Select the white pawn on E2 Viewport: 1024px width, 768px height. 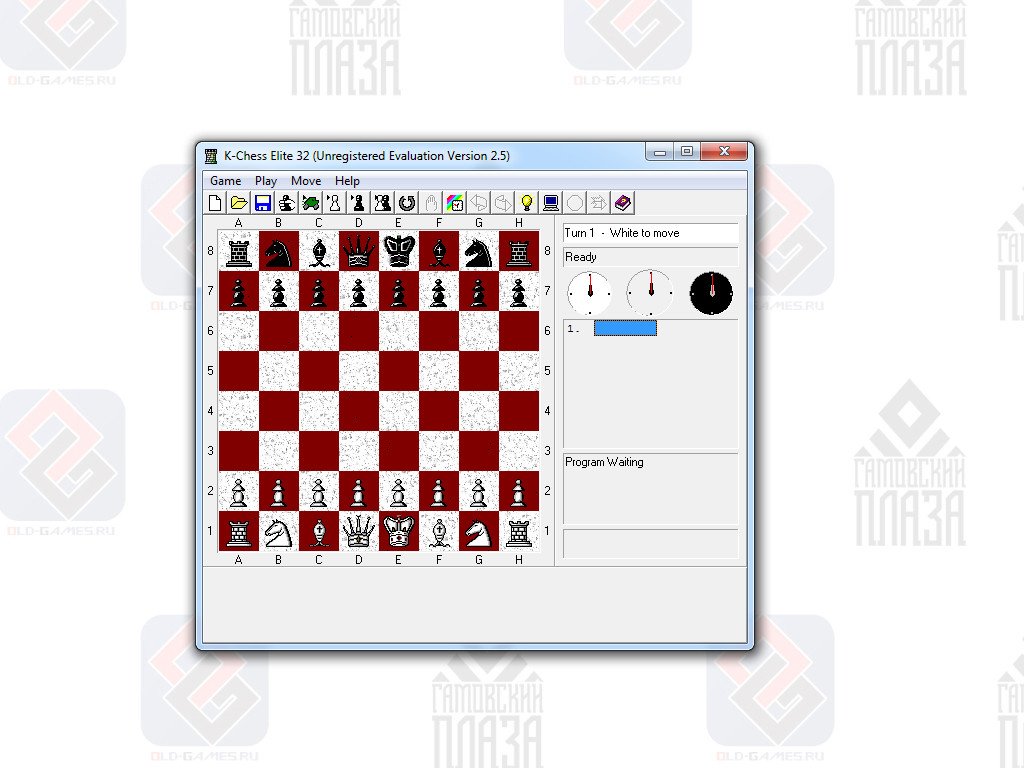click(399, 491)
